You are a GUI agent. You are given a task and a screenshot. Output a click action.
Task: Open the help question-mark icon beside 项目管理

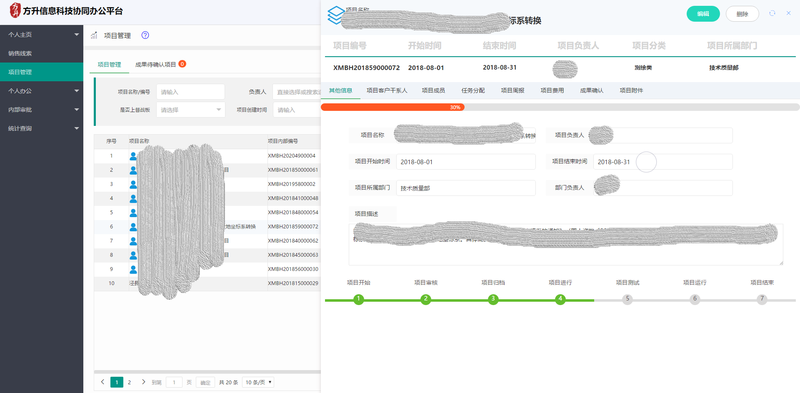pyautogui.click(x=145, y=35)
